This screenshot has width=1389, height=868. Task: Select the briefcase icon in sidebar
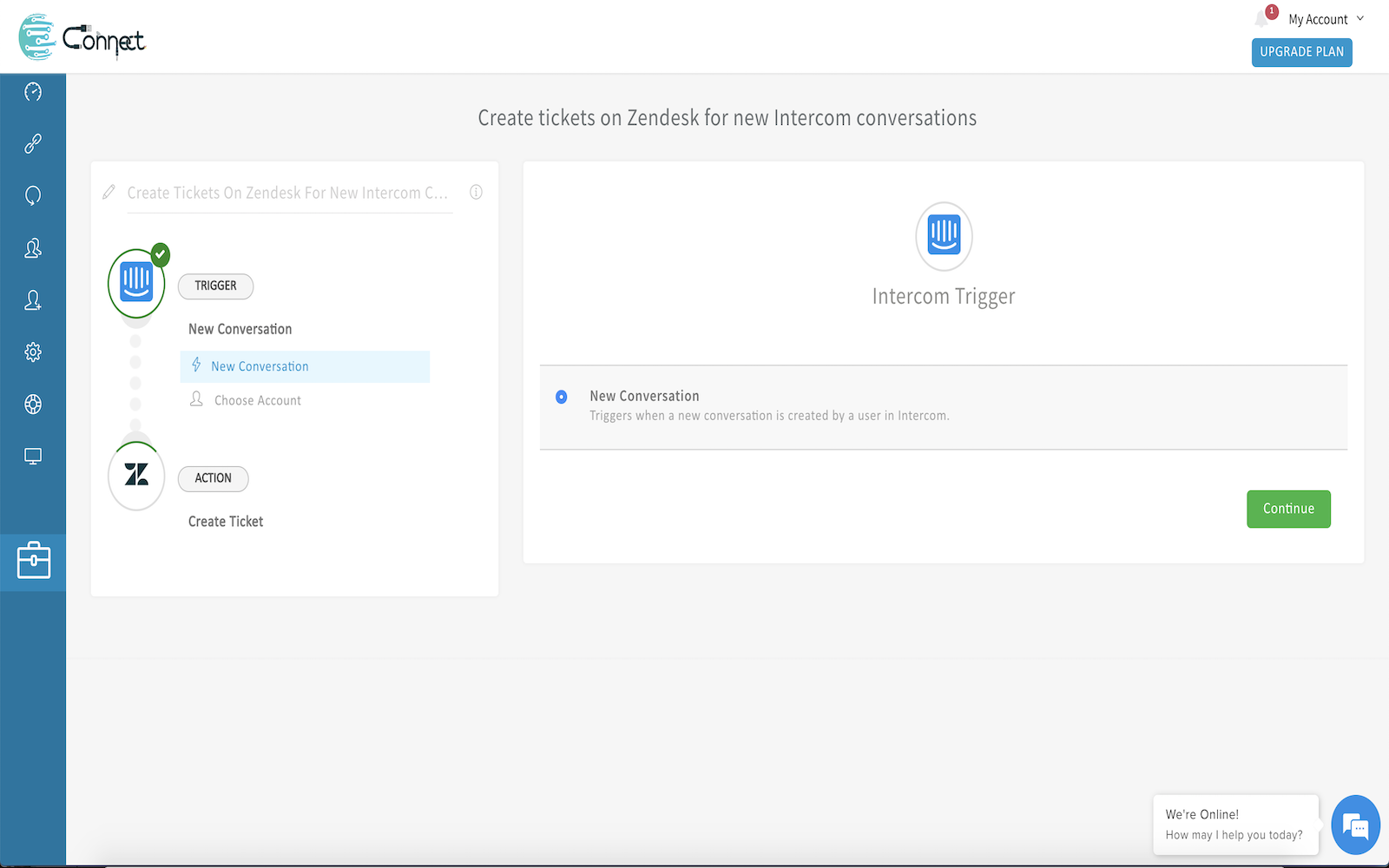pyautogui.click(x=34, y=562)
